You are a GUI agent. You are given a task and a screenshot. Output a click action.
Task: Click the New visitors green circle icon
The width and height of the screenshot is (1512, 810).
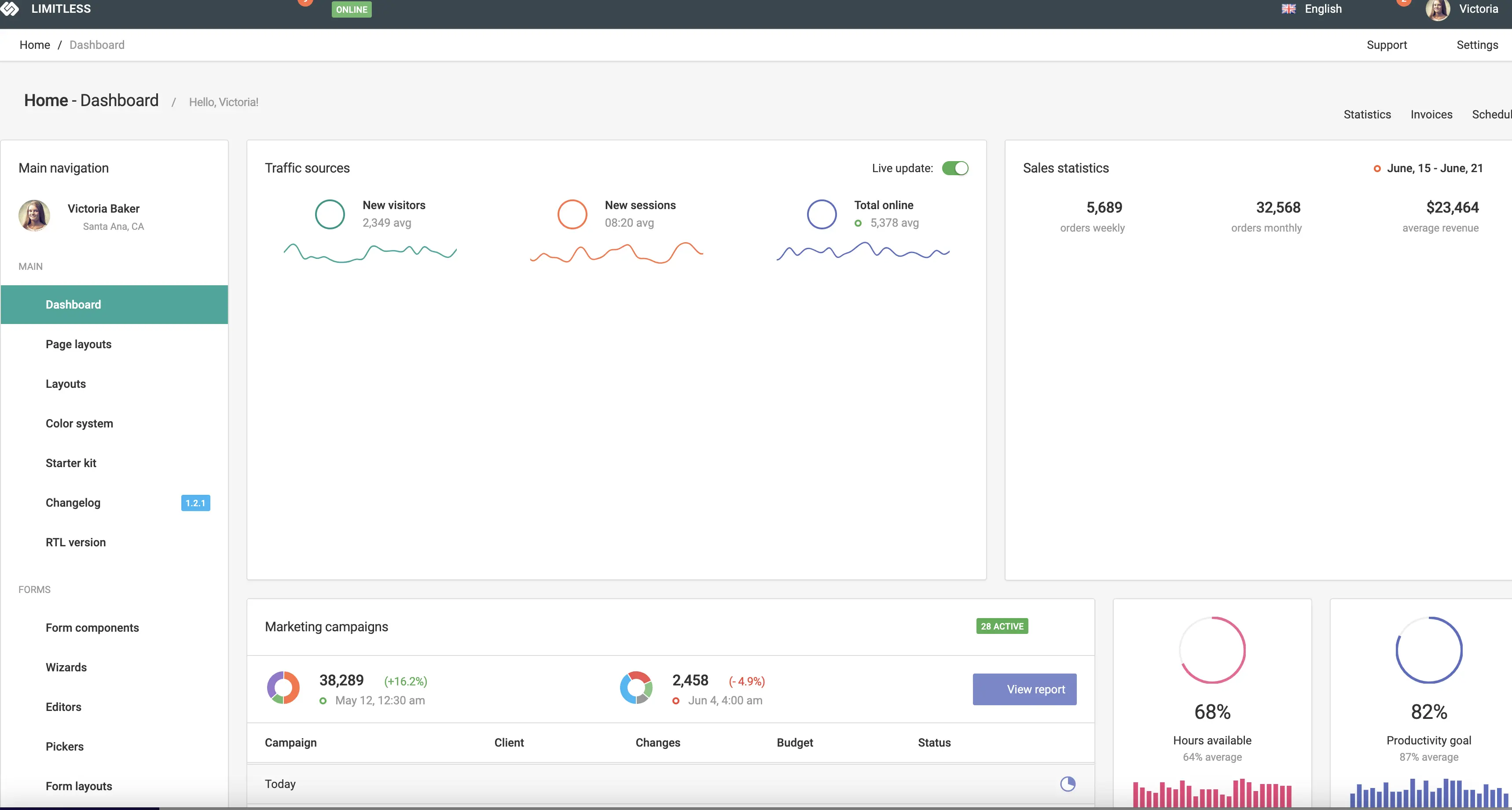pyautogui.click(x=330, y=214)
